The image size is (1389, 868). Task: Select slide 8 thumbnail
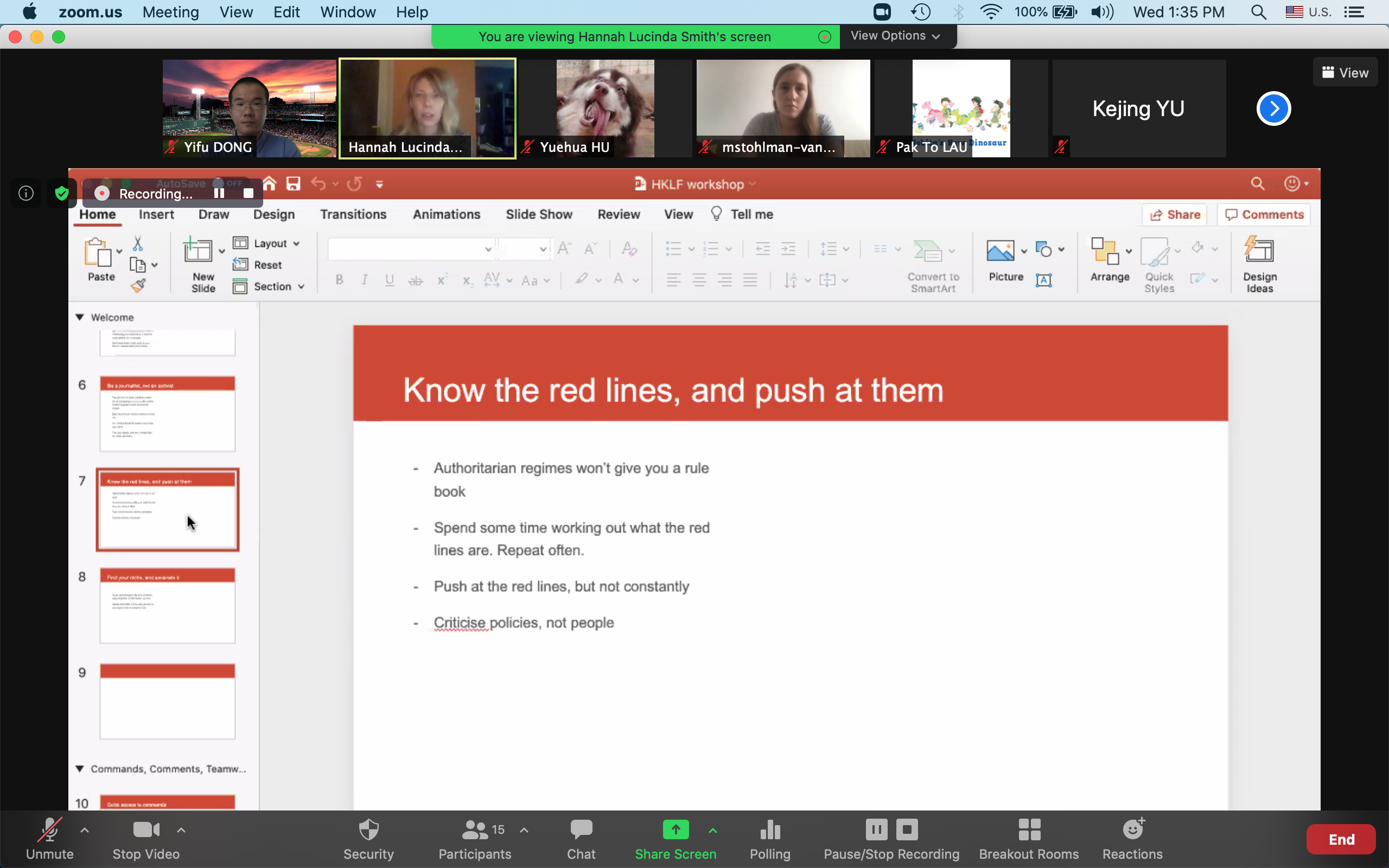tap(168, 605)
